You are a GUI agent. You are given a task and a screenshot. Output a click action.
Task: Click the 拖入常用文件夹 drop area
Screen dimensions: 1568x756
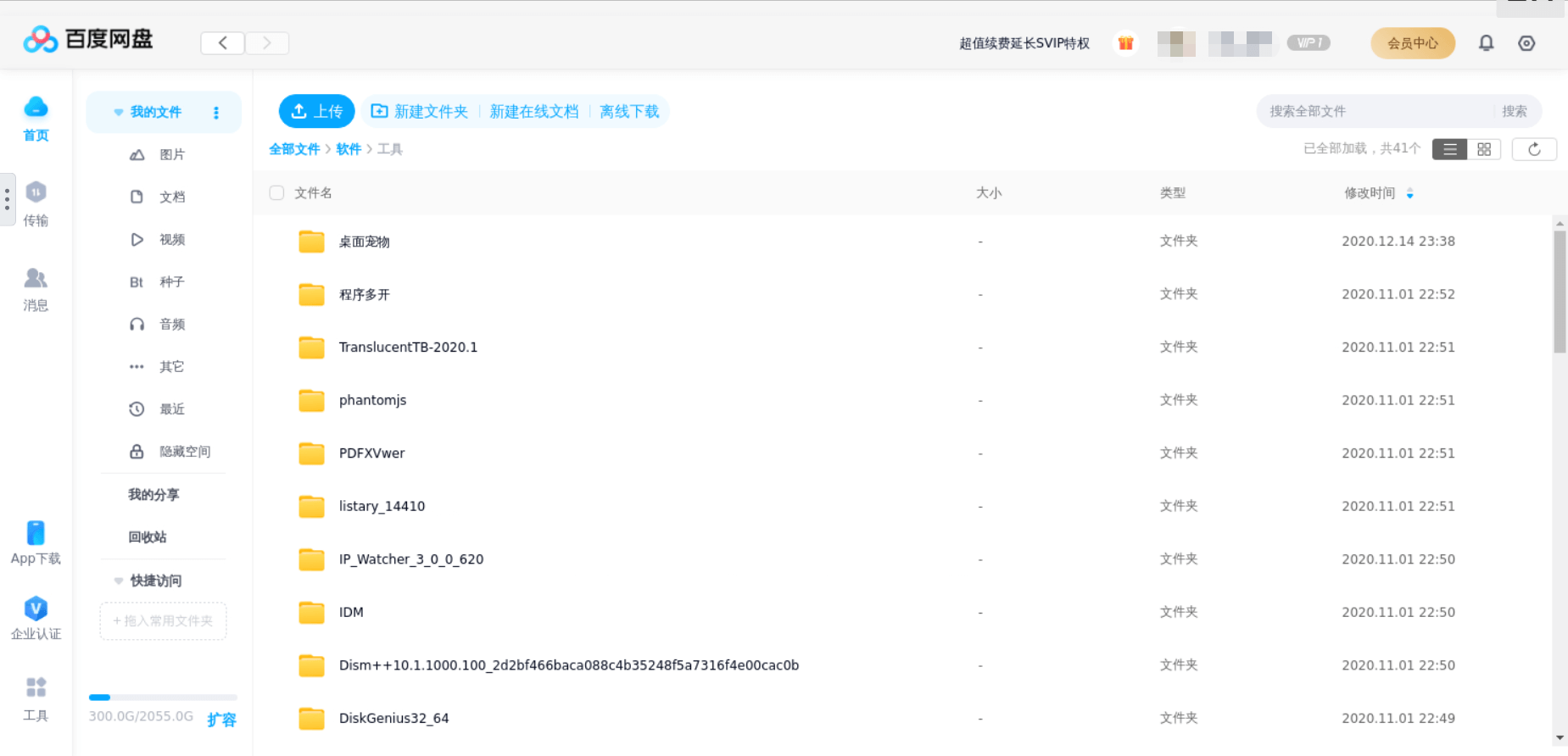point(163,621)
